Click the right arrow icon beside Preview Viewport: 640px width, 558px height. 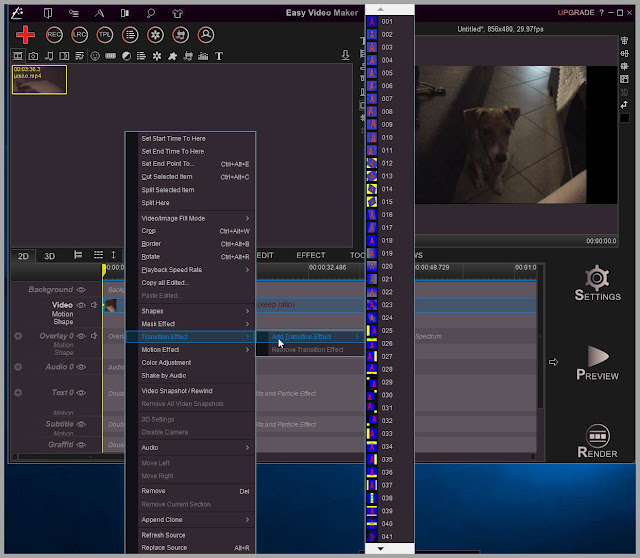coord(553,362)
